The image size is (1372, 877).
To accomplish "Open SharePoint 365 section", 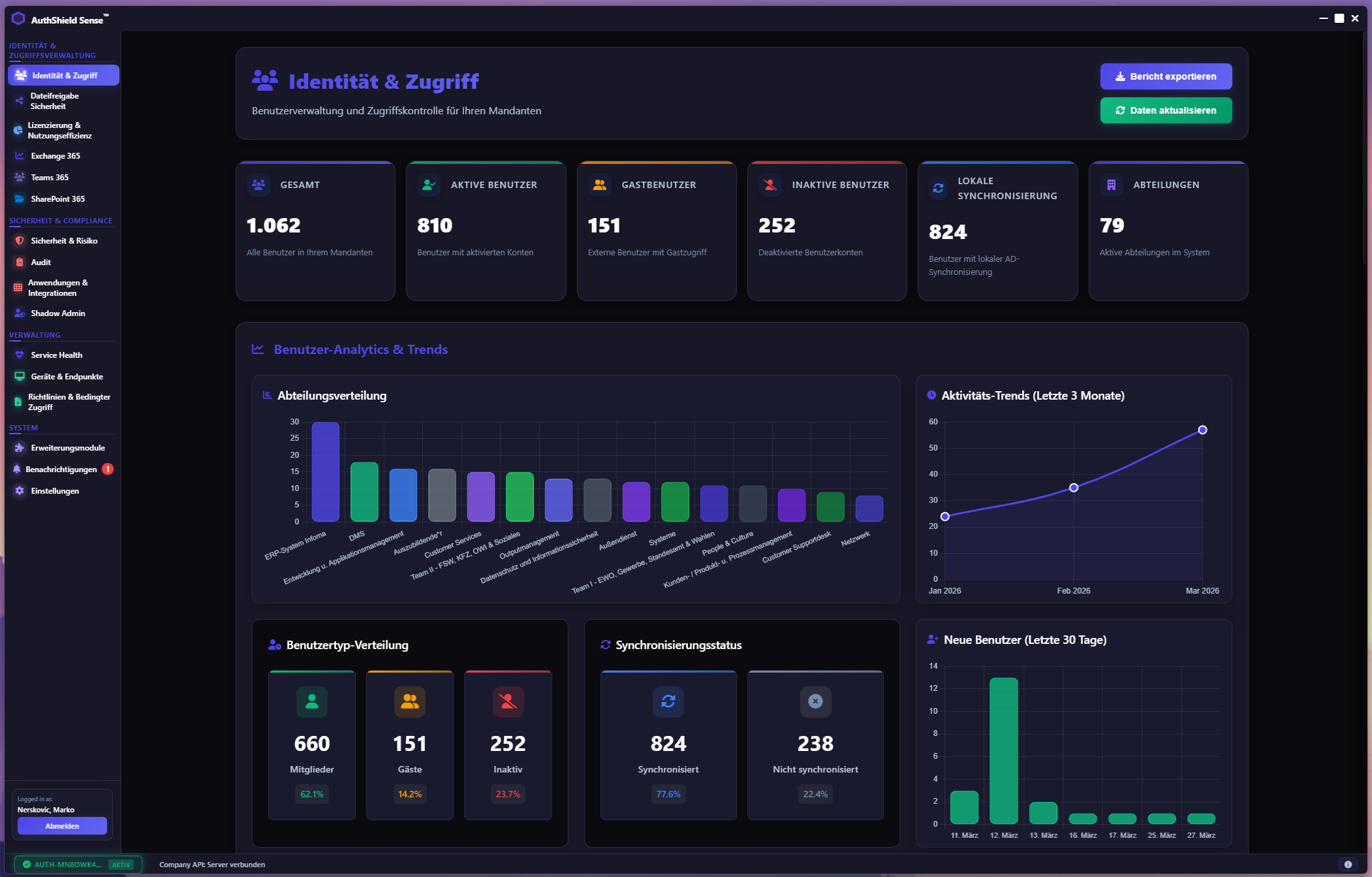I will click(57, 199).
